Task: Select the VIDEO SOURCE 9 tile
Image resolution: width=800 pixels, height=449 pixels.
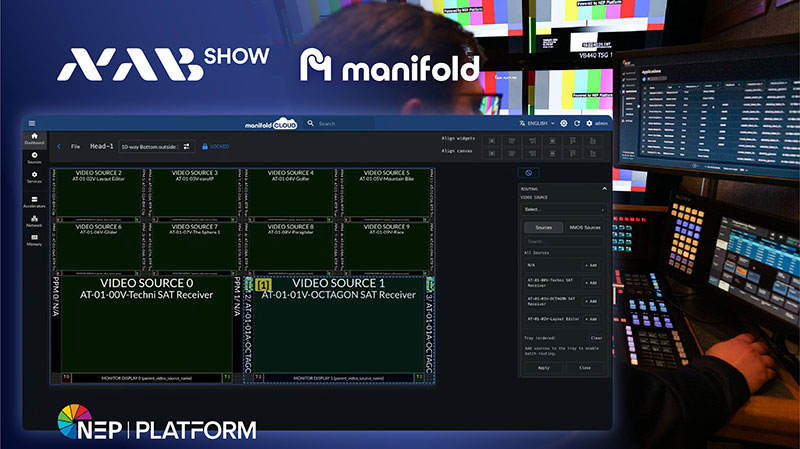Action: [386, 248]
